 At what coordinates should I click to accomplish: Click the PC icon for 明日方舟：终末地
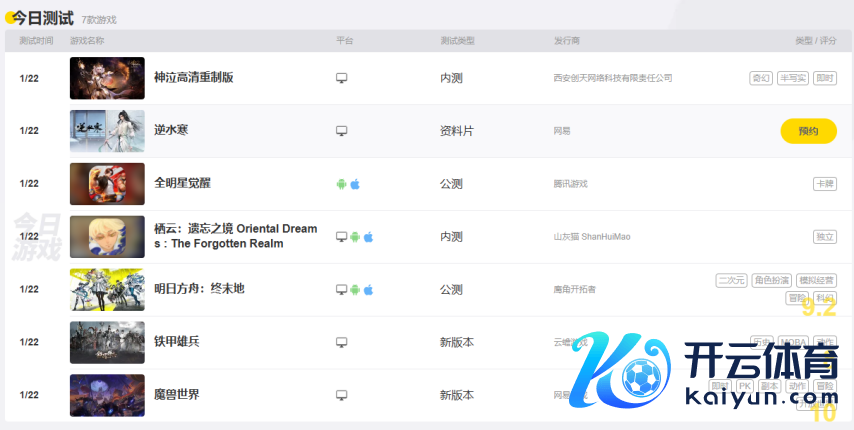(341, 290)
